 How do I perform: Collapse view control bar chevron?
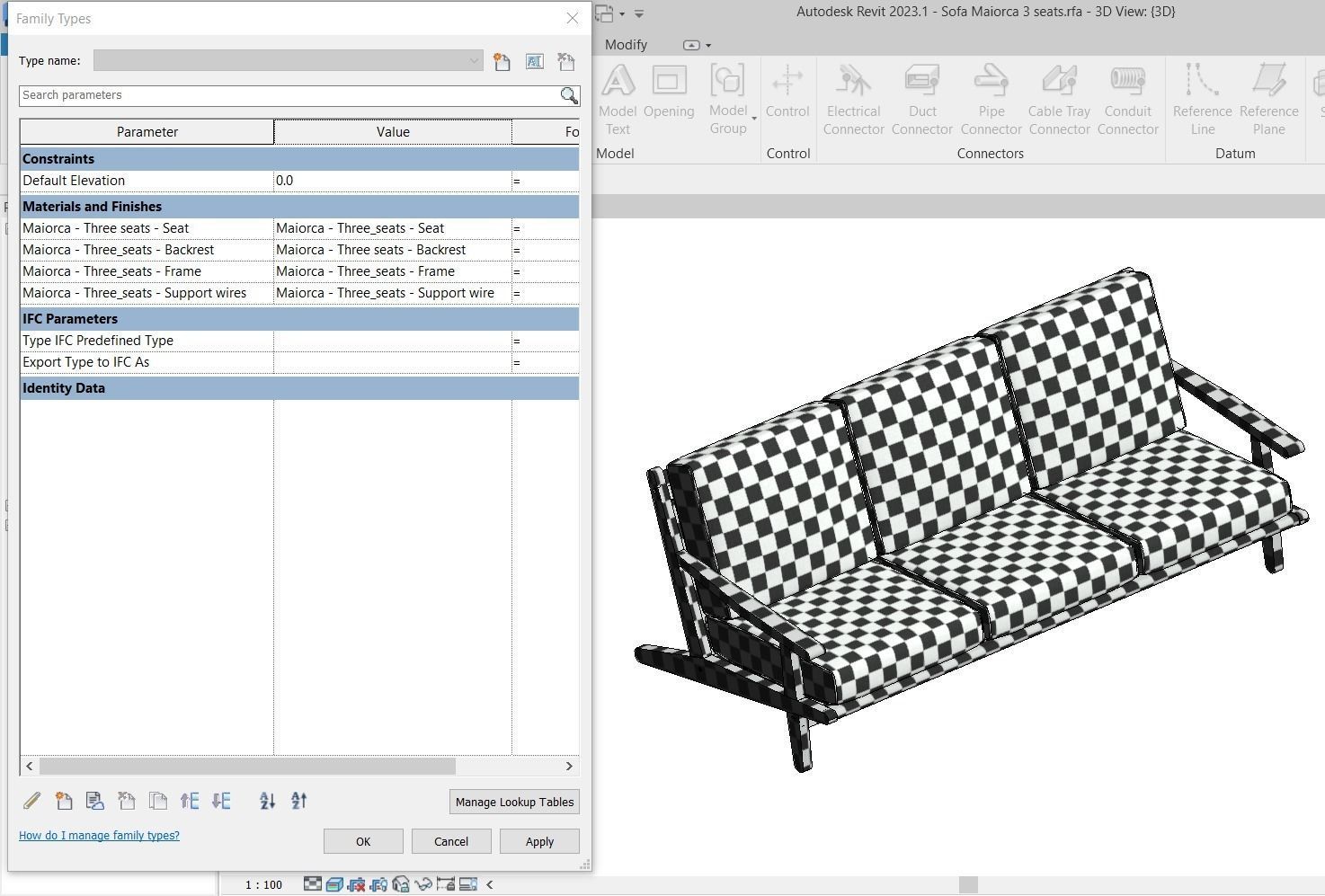coord(490,884)
